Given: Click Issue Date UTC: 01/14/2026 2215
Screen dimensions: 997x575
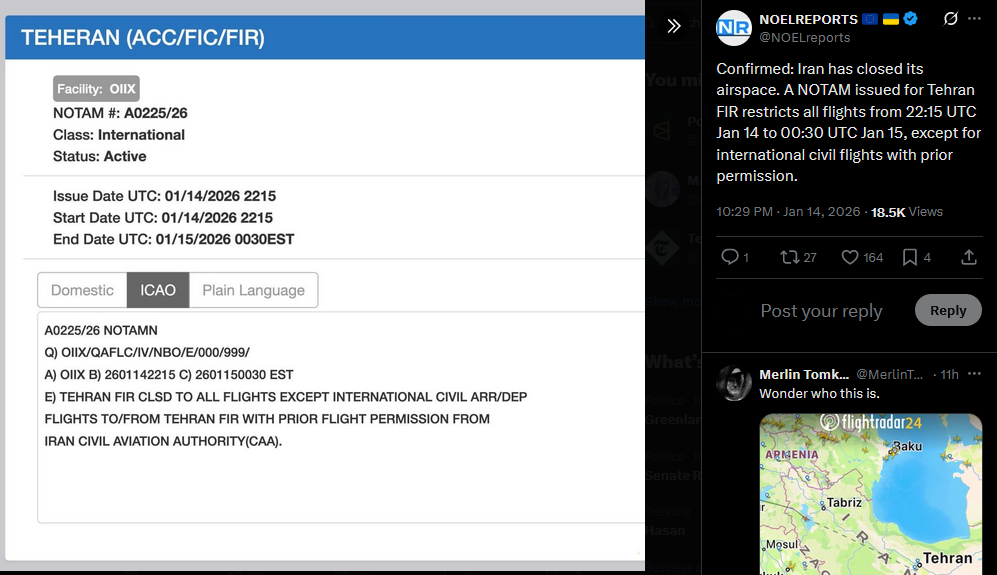Looking at the screenshot, I should point(164,196).
